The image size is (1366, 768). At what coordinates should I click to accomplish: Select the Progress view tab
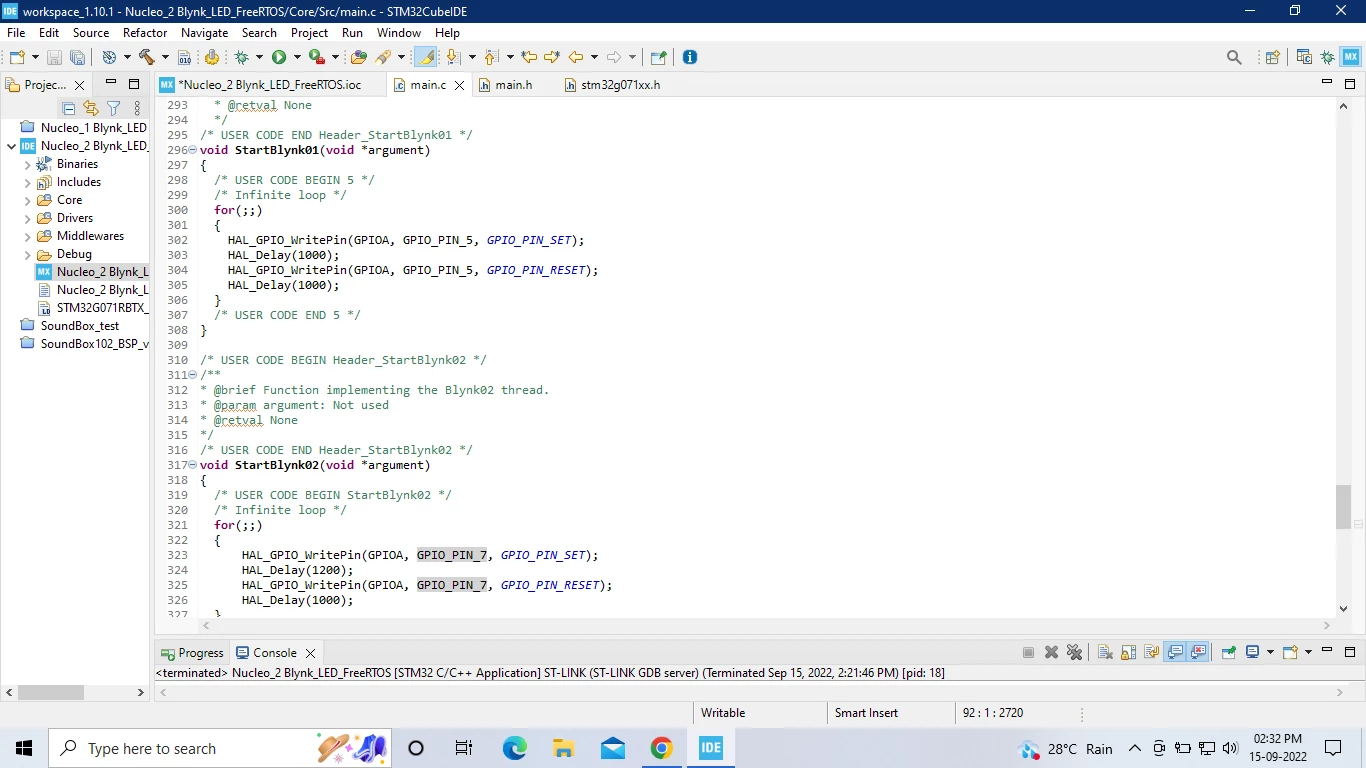[192, 653]
